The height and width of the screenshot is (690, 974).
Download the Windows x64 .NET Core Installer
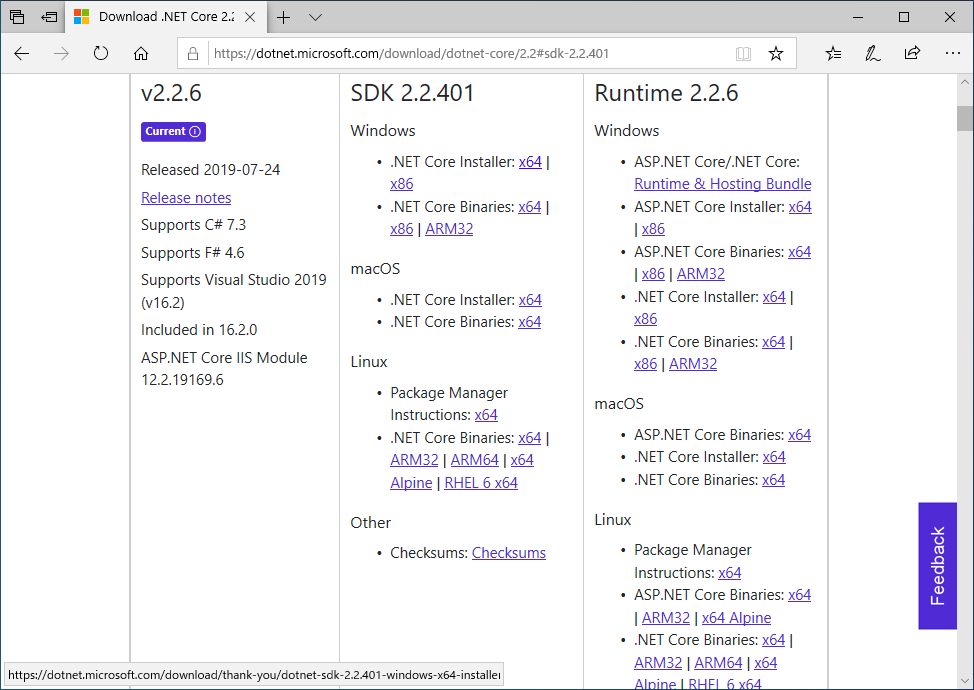coord(530,161)
